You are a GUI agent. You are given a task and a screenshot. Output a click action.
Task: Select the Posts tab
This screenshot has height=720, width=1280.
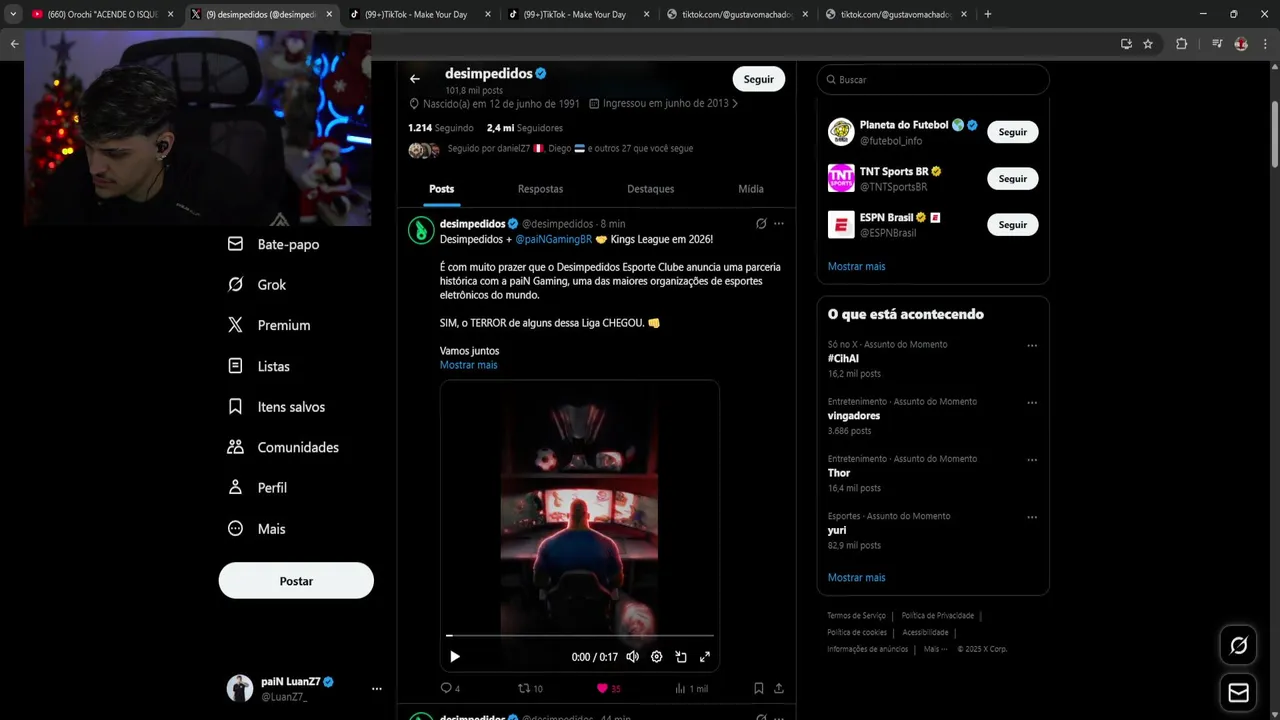click(x=442, y=189)
